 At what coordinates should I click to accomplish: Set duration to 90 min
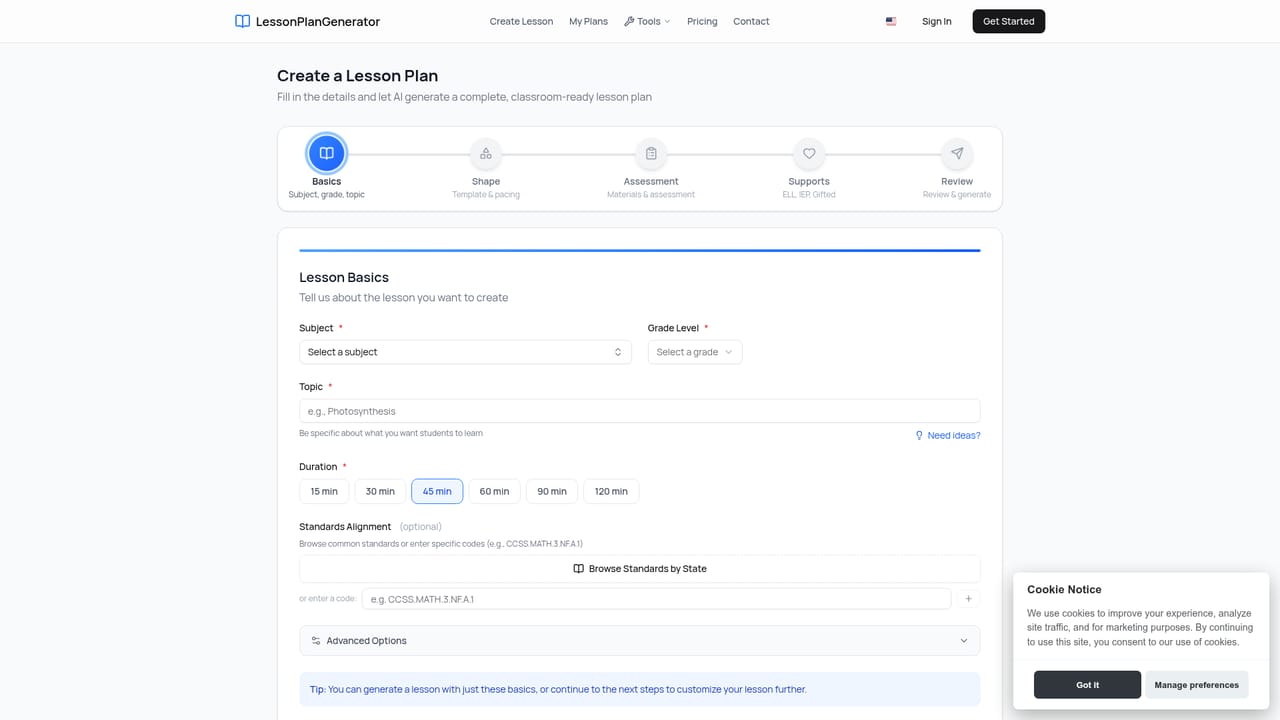tap(552, 491)
